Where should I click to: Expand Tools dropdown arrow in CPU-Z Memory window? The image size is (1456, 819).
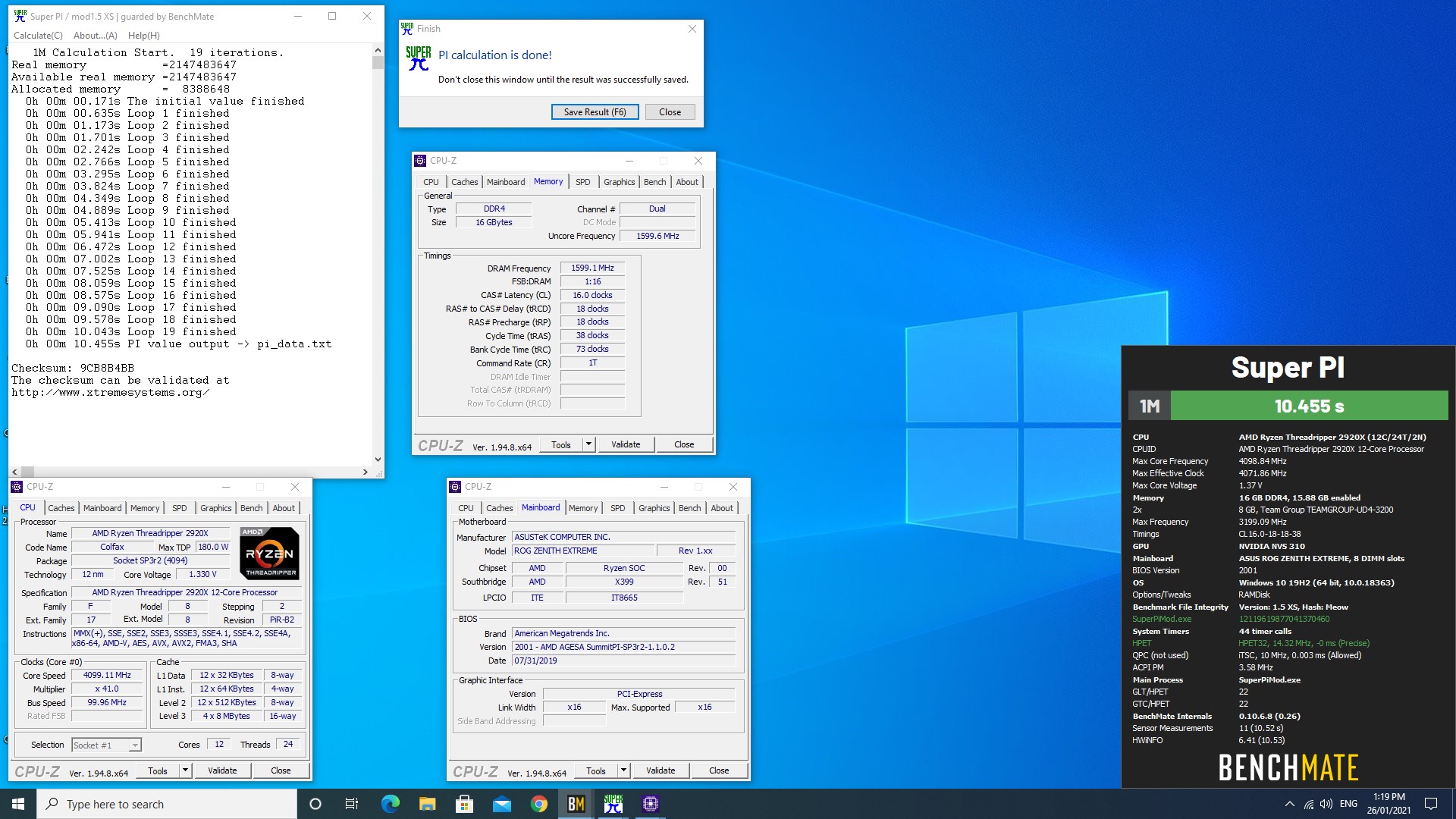[x=588, y=444]
